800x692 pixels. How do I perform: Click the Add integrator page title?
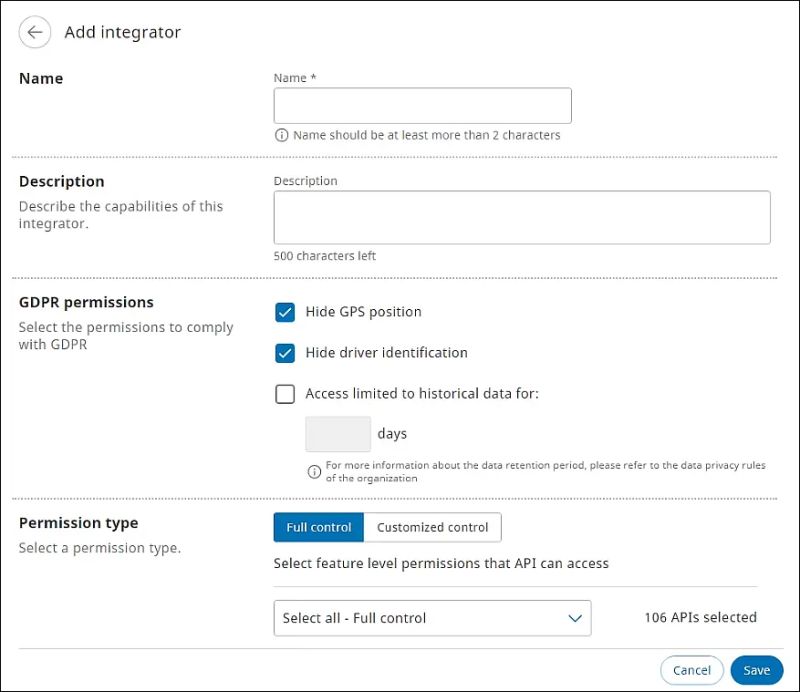[122, 32]
